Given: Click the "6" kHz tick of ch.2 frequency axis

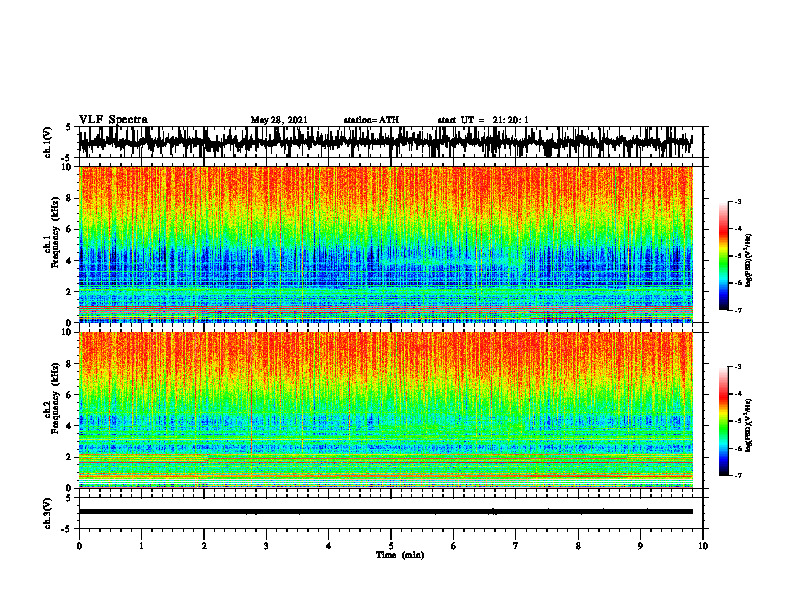Looking at the screenshot, I should pyautogui.click(x=70, y=395).
